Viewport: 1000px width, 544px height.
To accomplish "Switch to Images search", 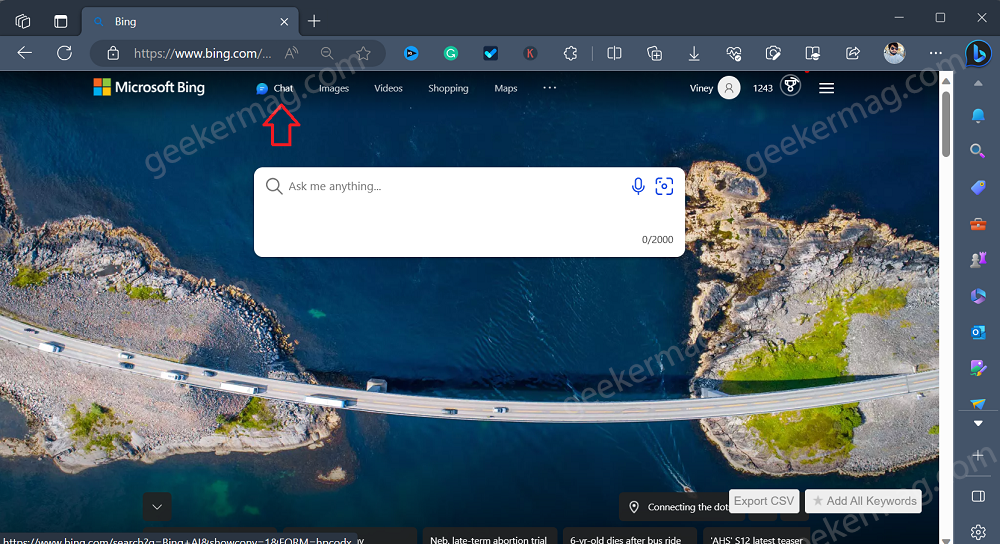I will pos(334,88).
